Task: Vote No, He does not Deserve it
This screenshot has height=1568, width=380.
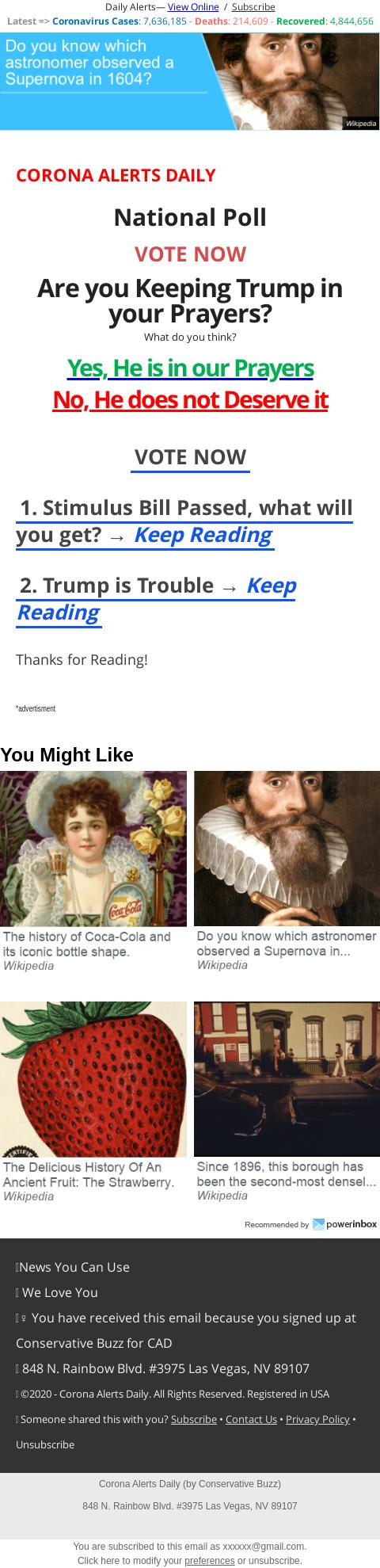Action: 190,400
